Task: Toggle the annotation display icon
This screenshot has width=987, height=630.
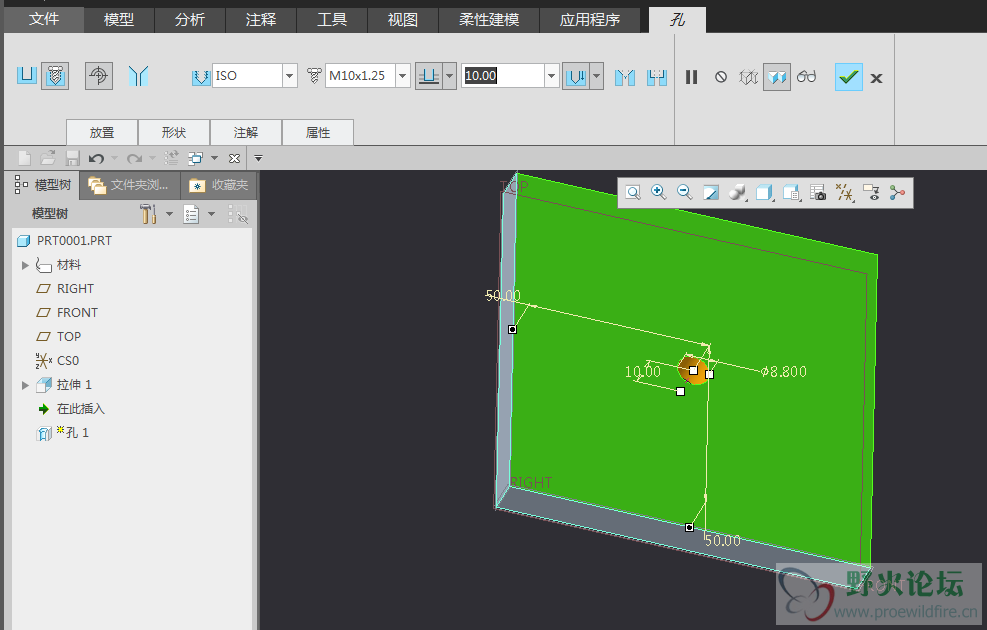Action: 871,193
